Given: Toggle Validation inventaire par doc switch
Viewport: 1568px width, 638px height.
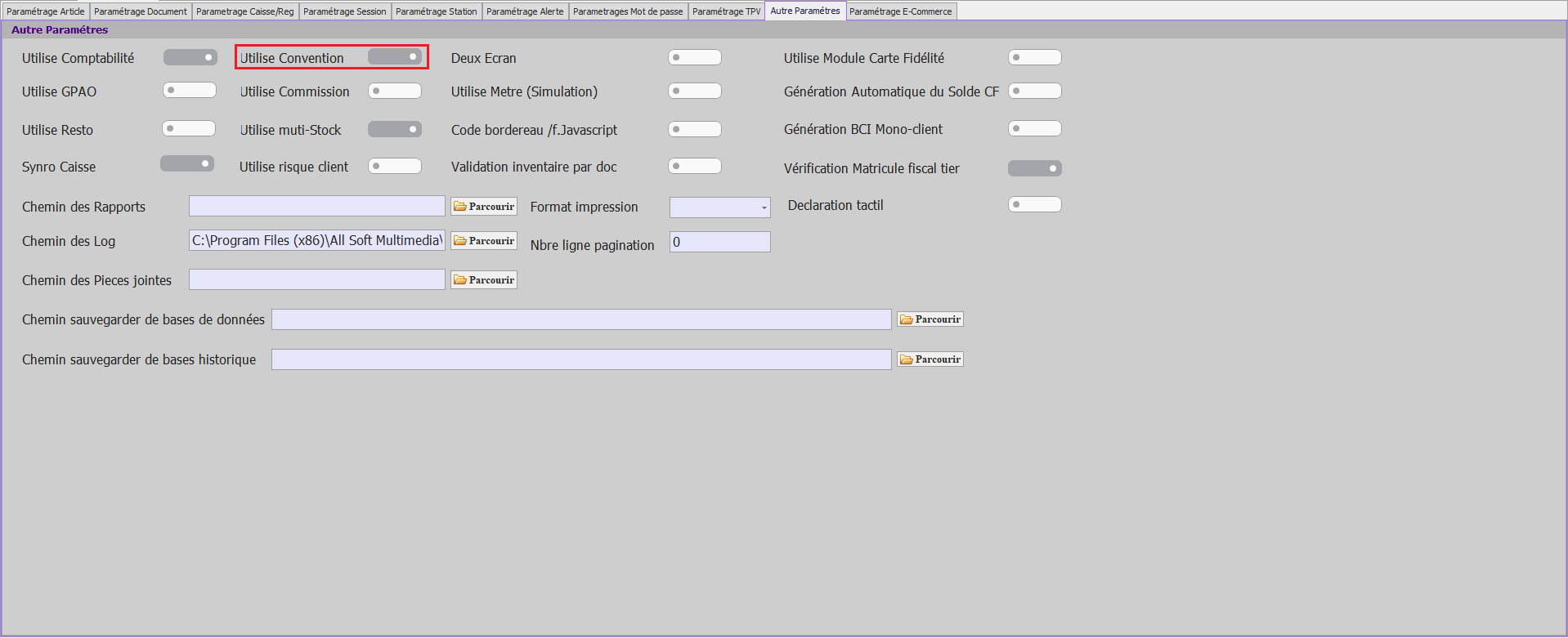Looking at the screenshot, I should click(x=694, y=166).
